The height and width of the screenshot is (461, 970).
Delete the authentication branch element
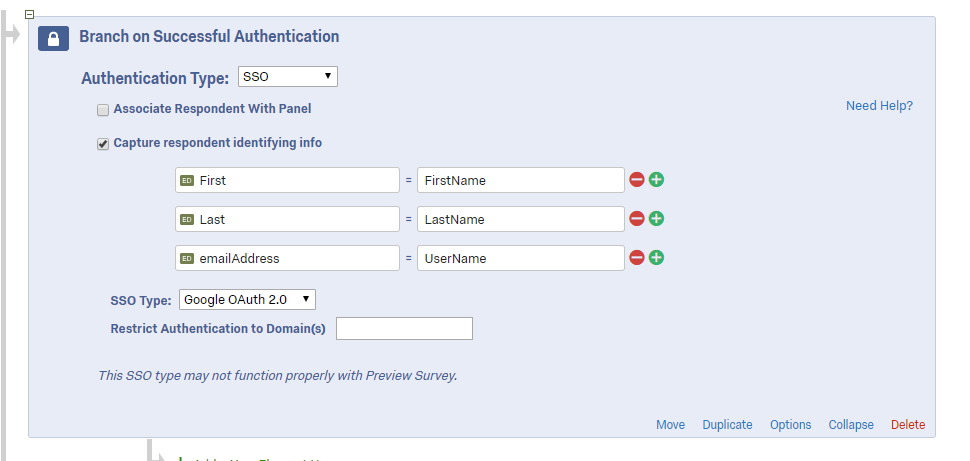tap(908, 424)
